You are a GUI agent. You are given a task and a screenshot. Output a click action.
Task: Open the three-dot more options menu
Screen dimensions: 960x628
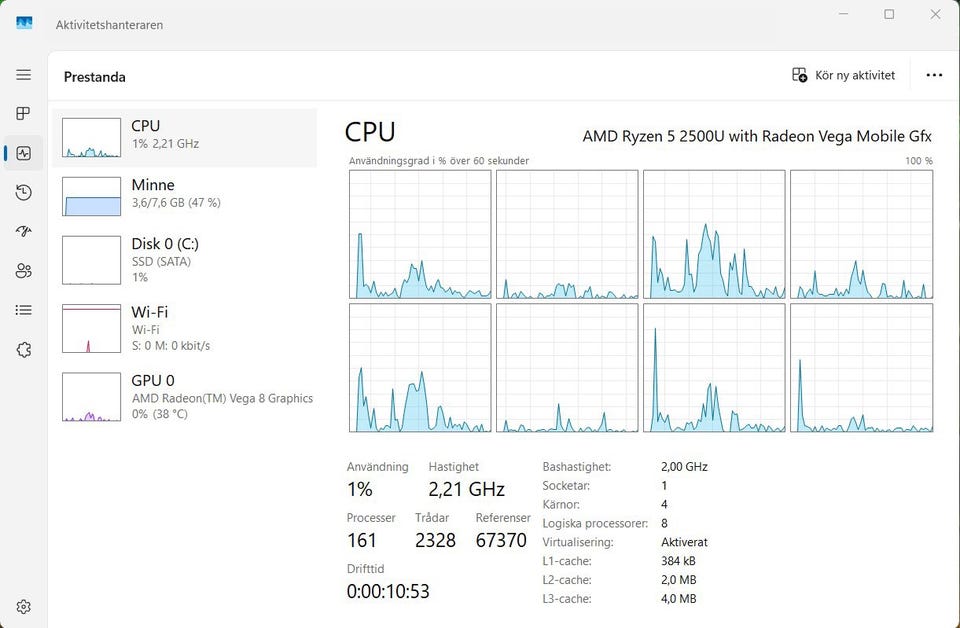[x=934, y=75]
